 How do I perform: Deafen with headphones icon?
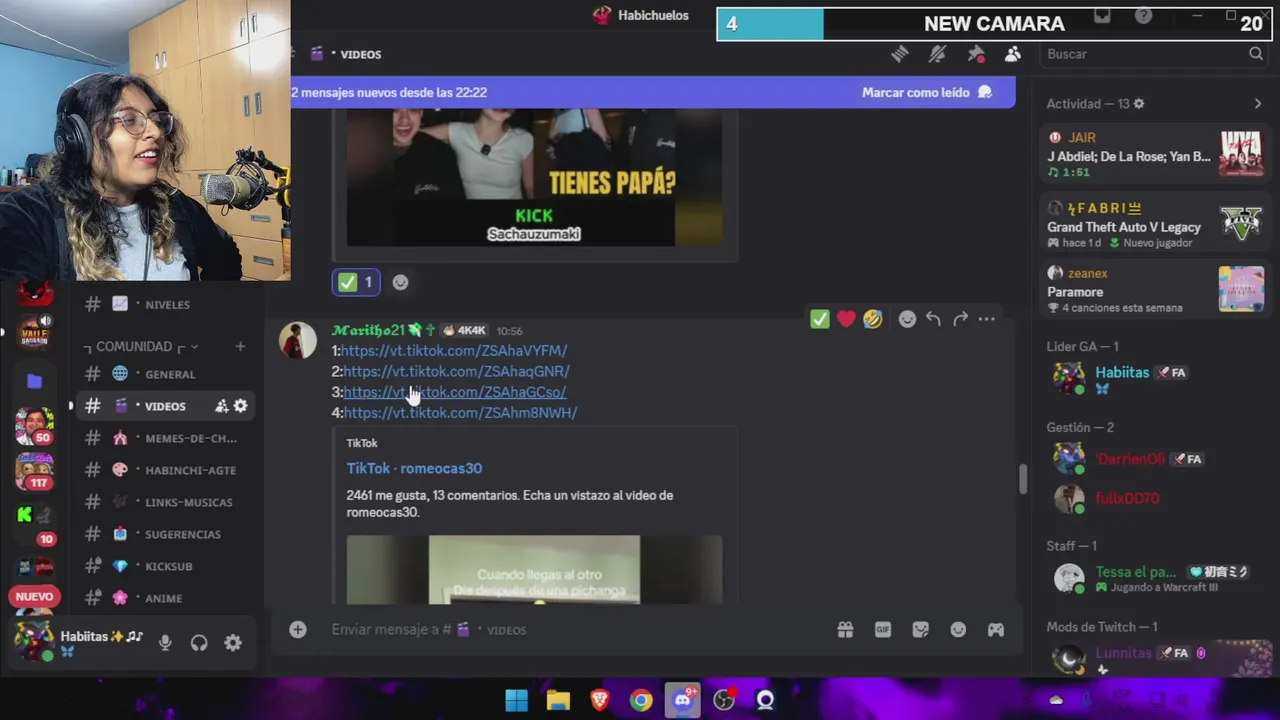[x=199, y=643]
